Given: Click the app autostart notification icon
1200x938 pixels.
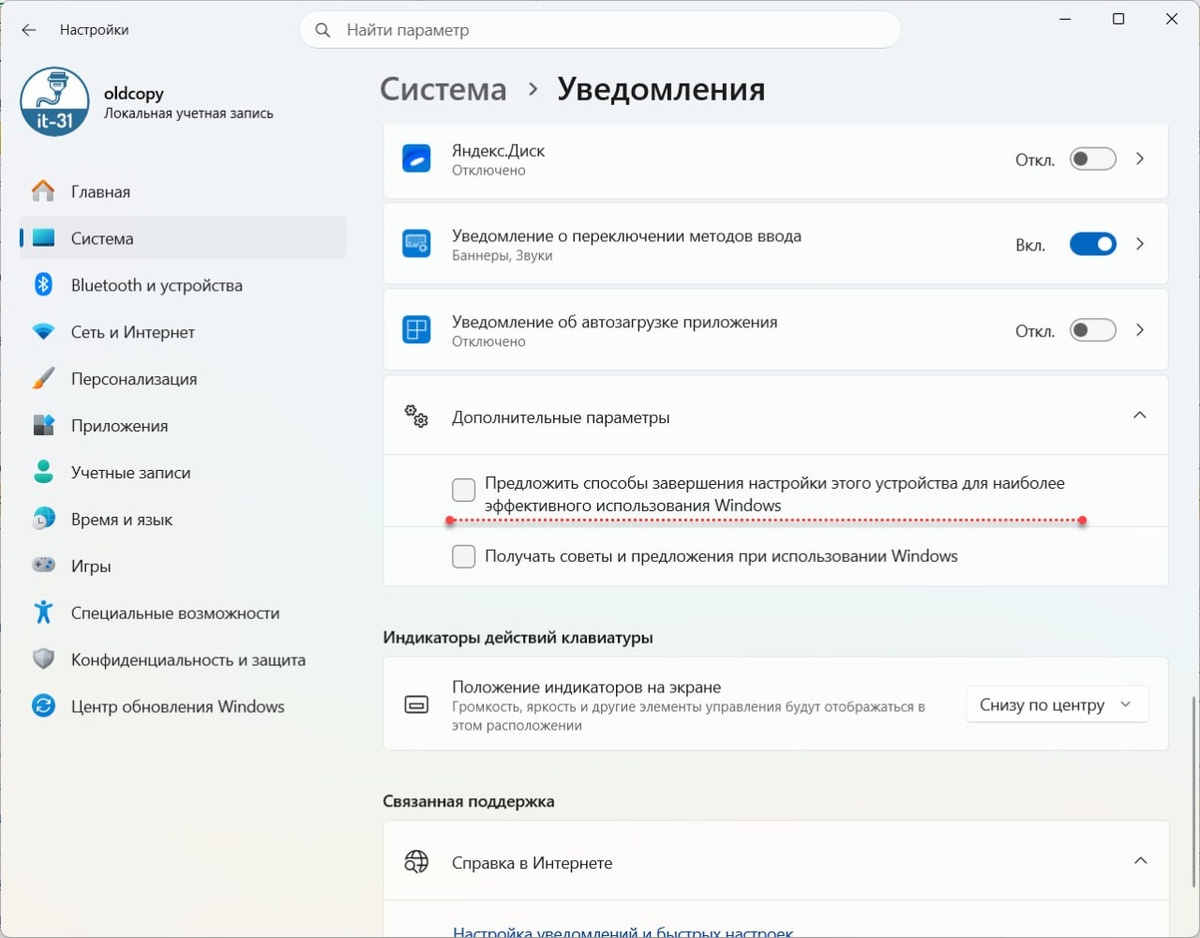Looking at the screenshot, I should click(416, 330).
